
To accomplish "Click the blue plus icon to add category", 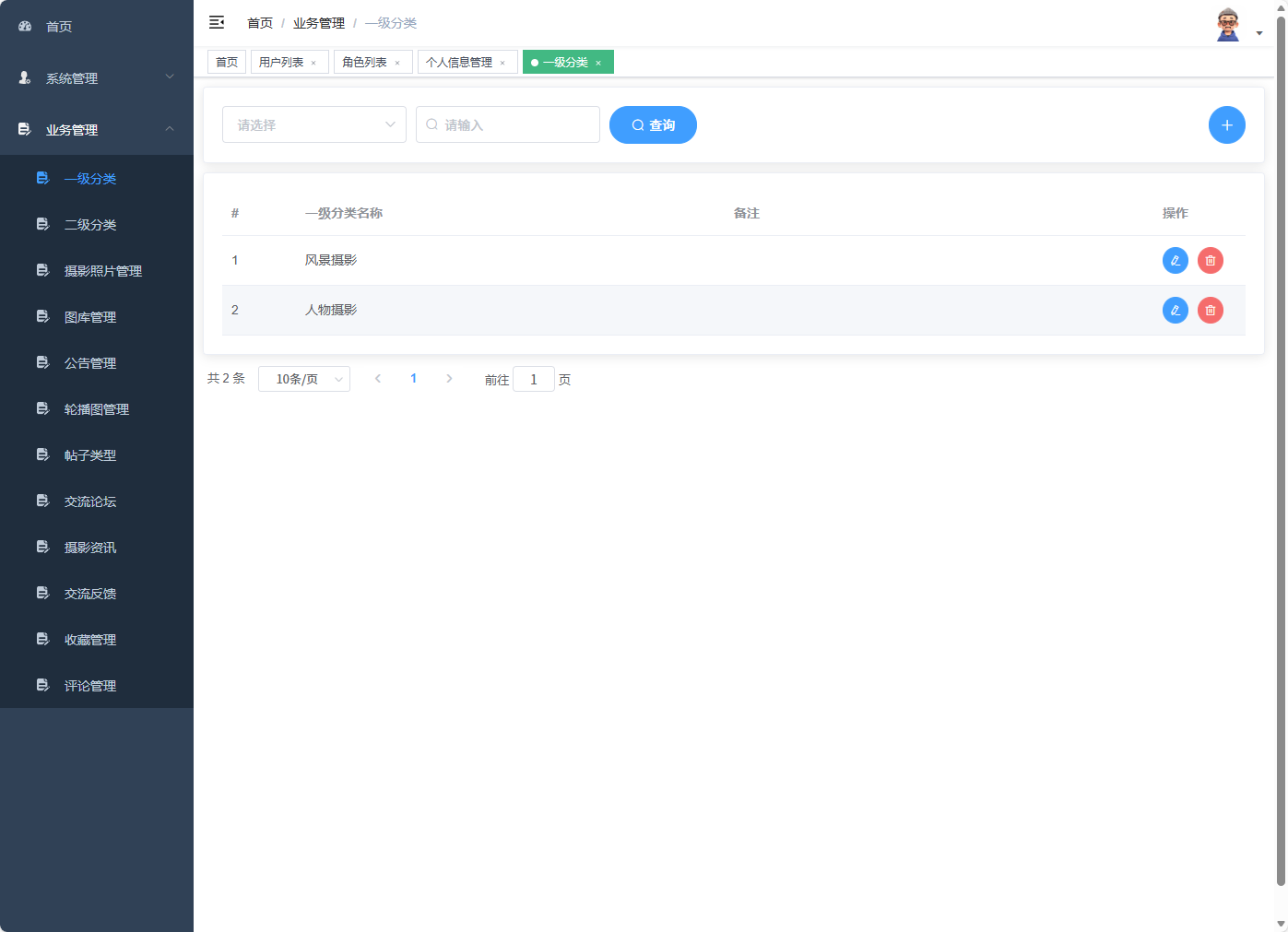I will [x=1227, y=124].
